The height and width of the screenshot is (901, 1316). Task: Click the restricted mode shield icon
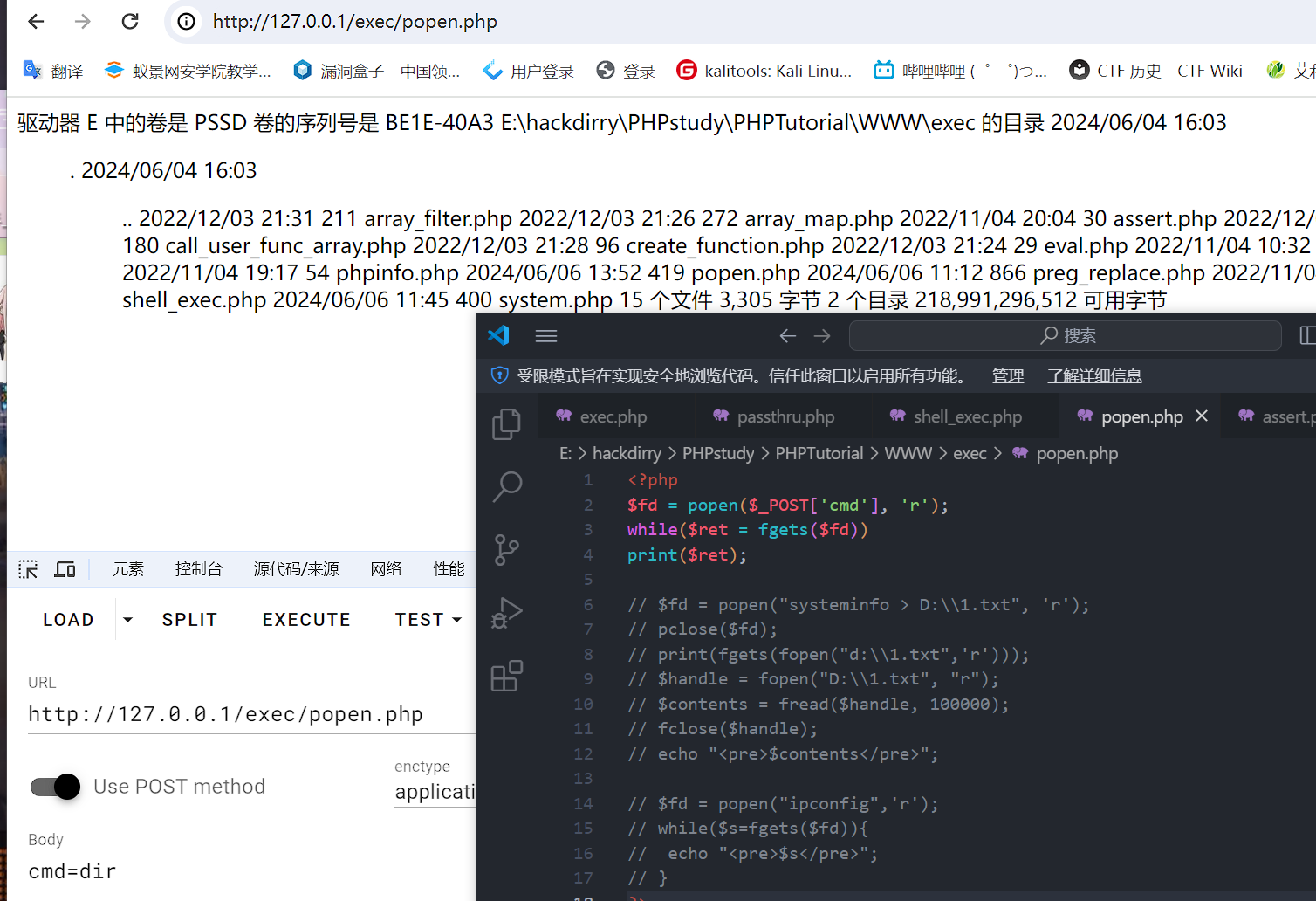[x=500, y=375]
